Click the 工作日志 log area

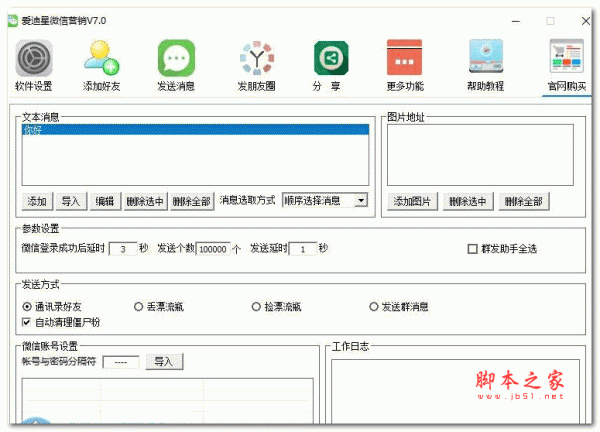point(455,391)
